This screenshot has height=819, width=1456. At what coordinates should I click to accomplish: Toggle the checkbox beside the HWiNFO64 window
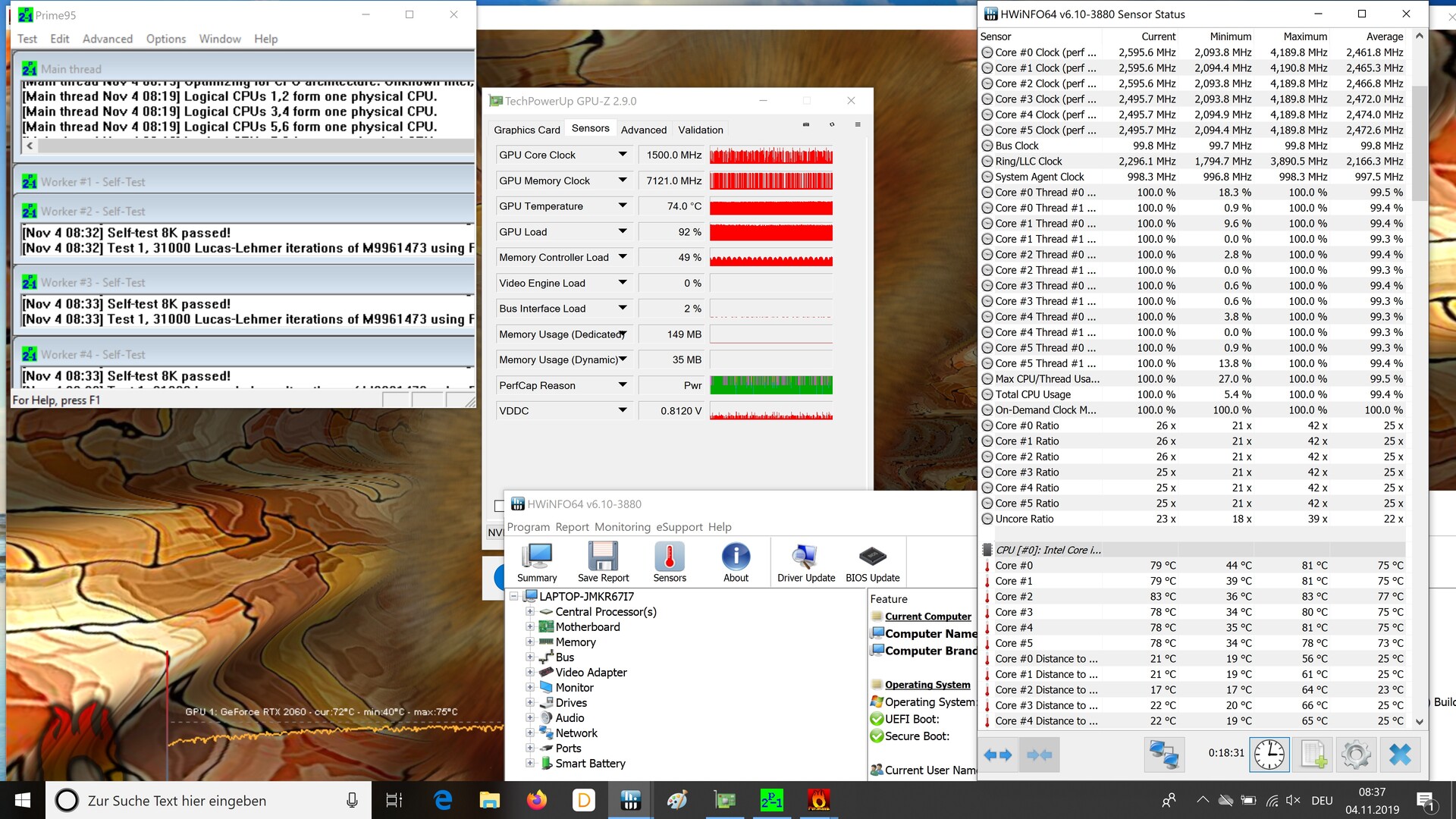pos(498,505)
